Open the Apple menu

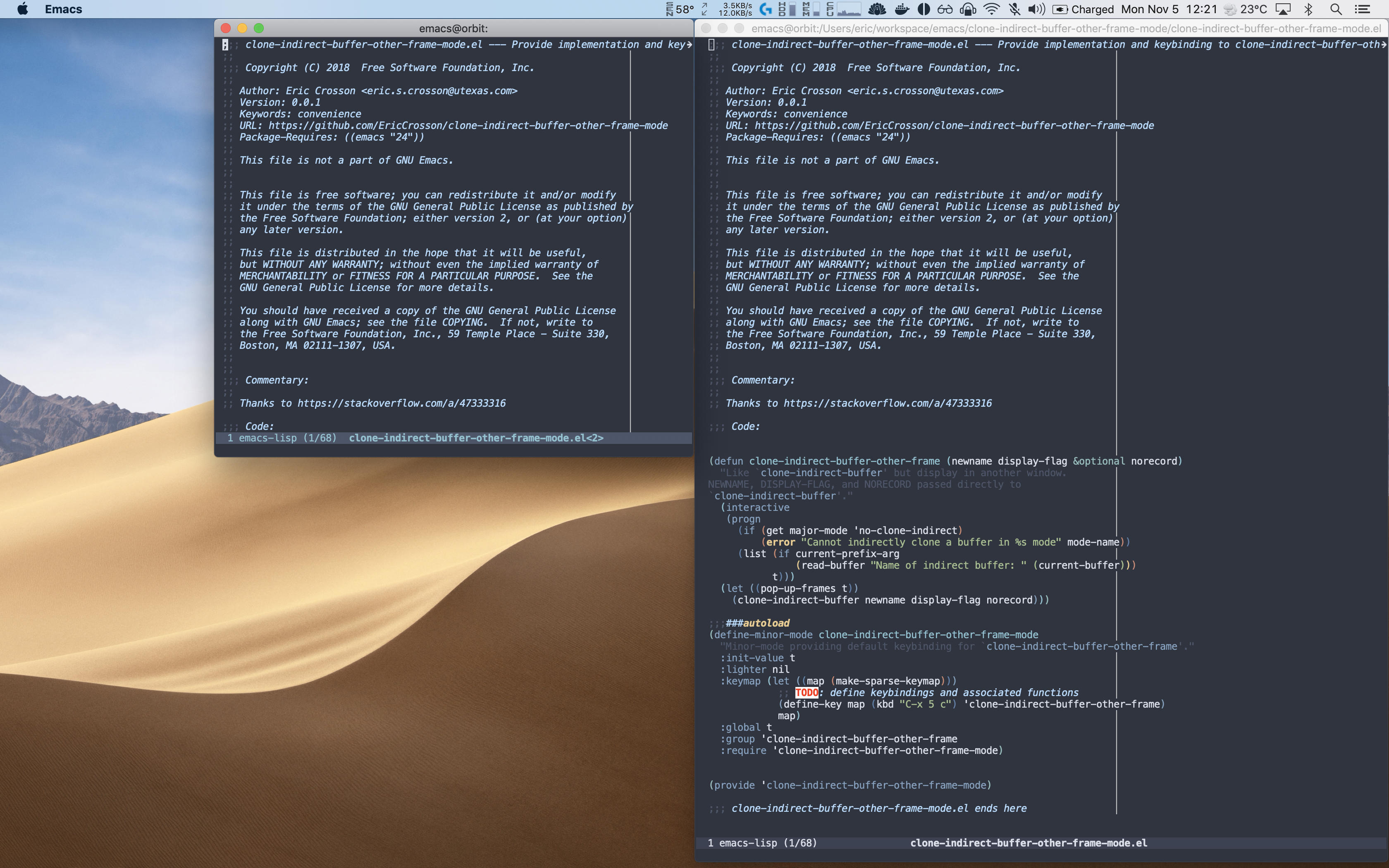point(22,9)
